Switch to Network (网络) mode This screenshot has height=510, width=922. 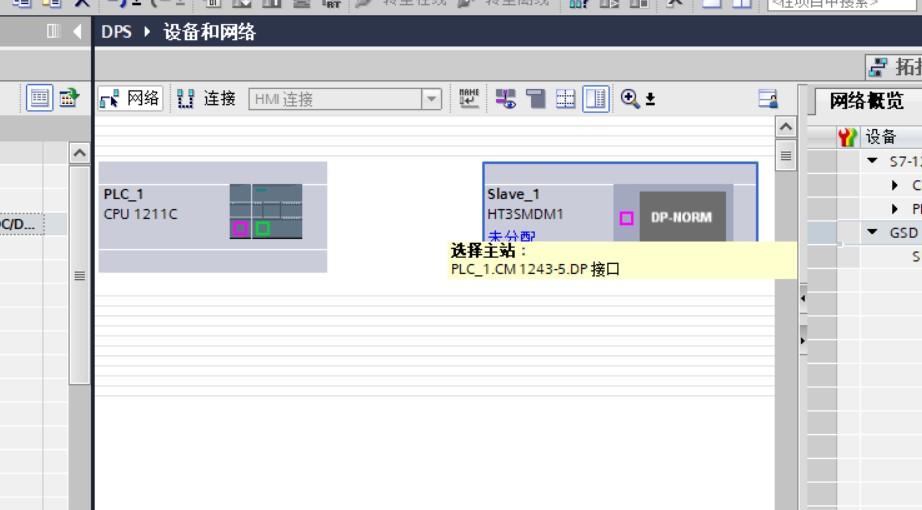click(129, 98)
